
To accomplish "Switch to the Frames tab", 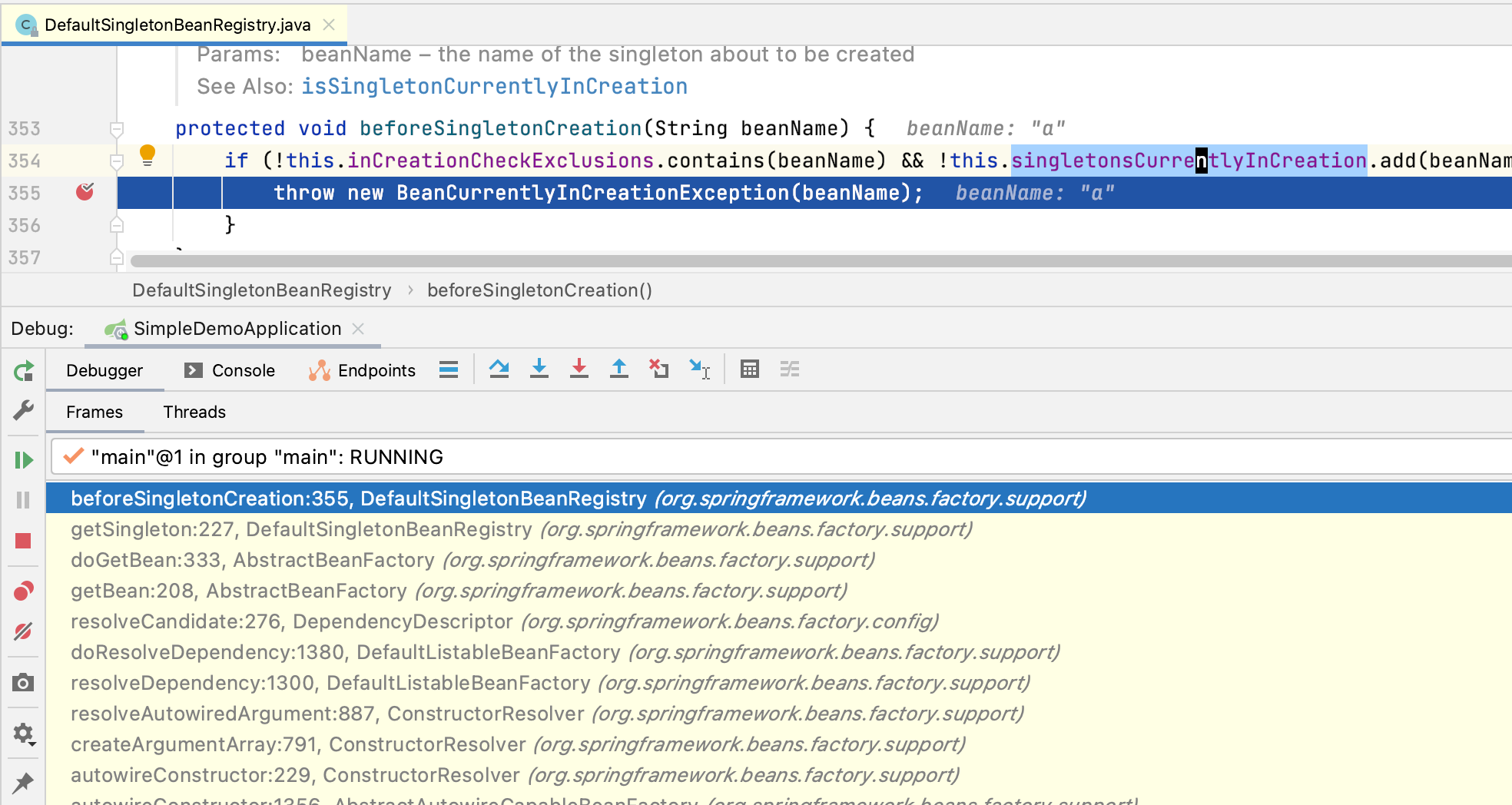I will click(x=94, y=412).
